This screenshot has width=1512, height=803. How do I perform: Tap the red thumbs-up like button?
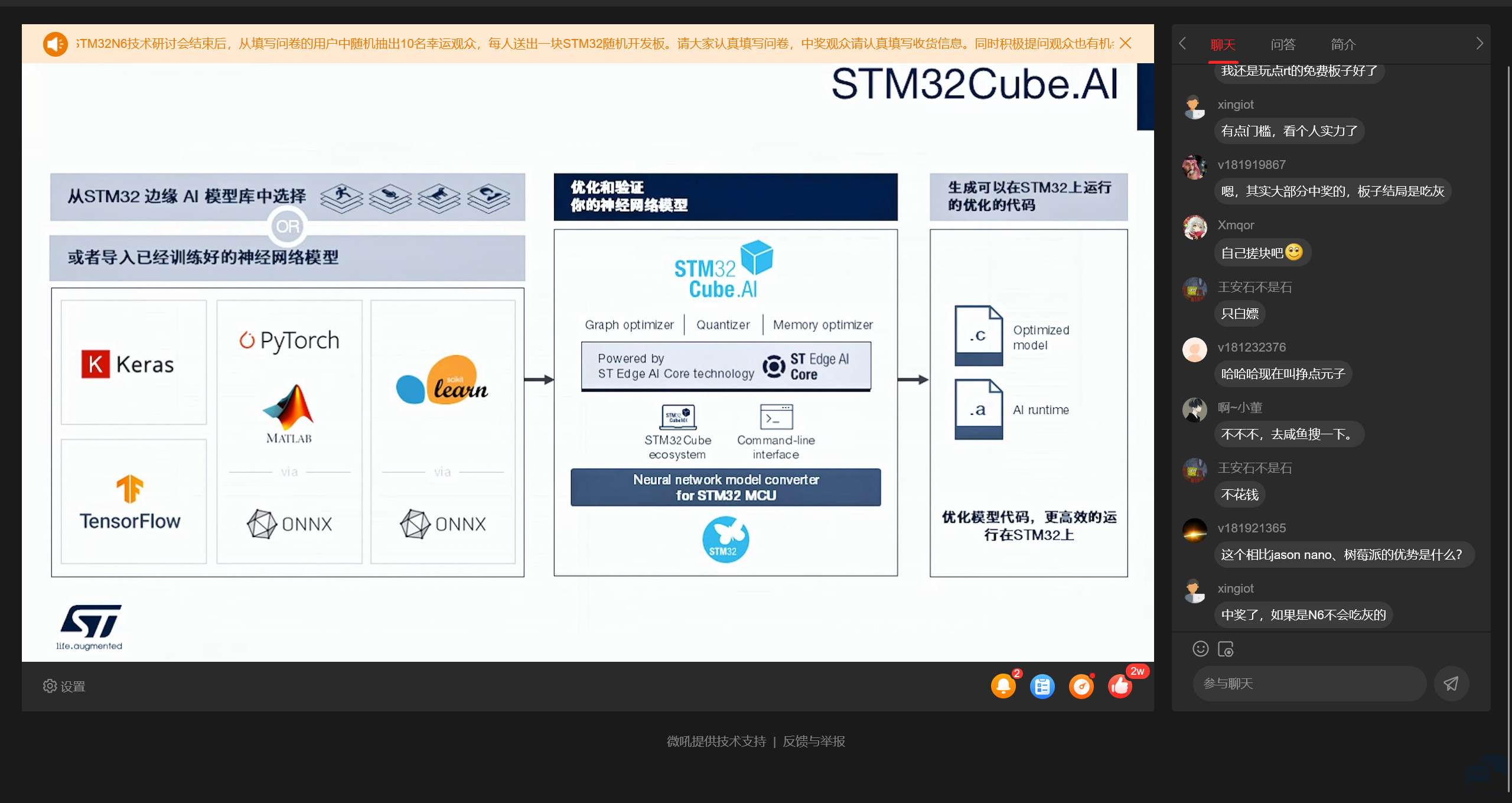click(1120, 686)
